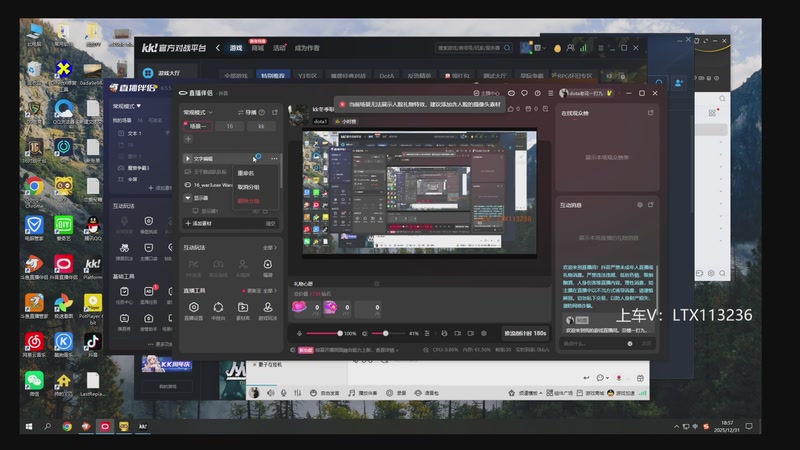Choose 取消分组 from the context menu
800x450 pixels.
click(248, 187)
